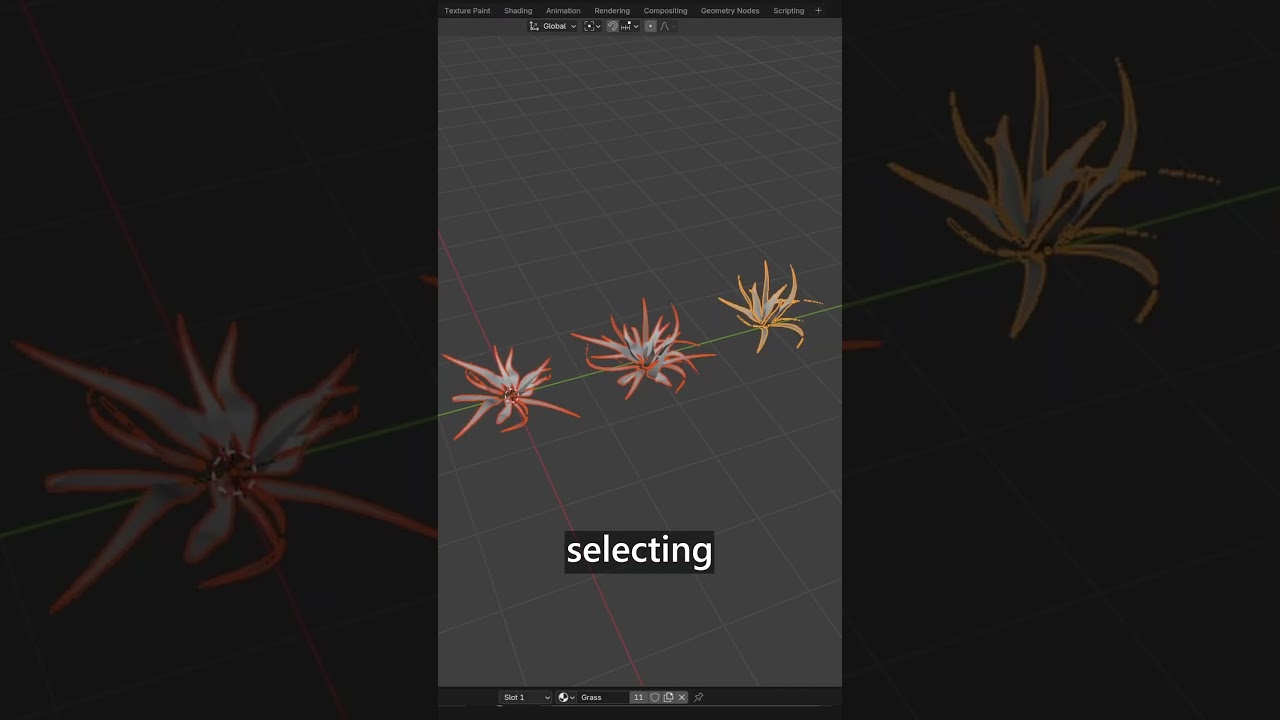The height and width of the screenshot is (720, 1280).
Task: Toggle the pin icon next to the material
Action: pyautogui.click(x=699, y=697)
